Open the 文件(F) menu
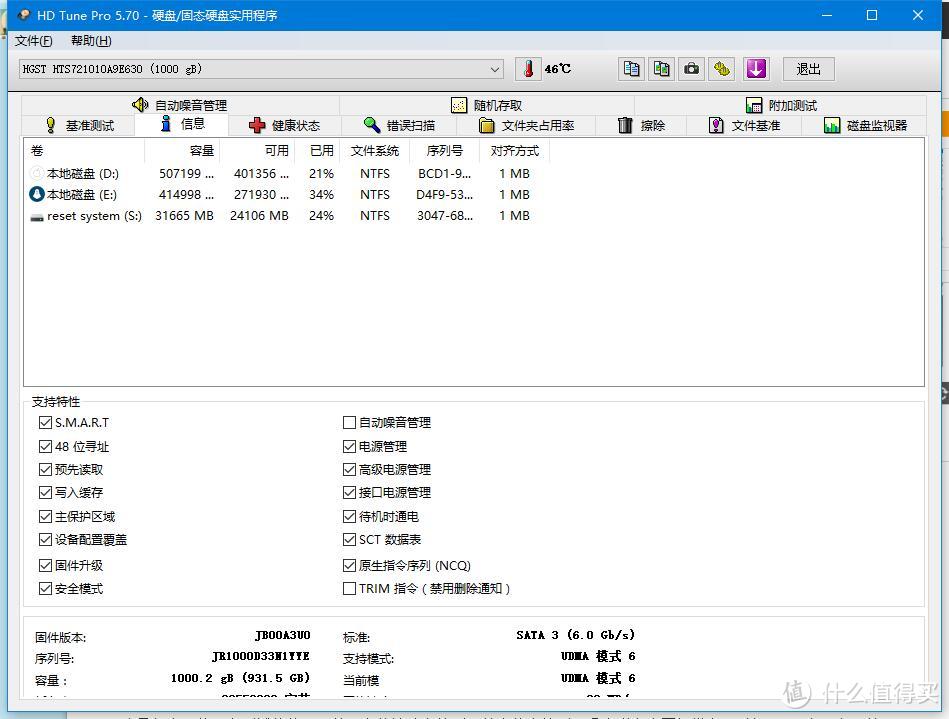 (x=33, y=41)
